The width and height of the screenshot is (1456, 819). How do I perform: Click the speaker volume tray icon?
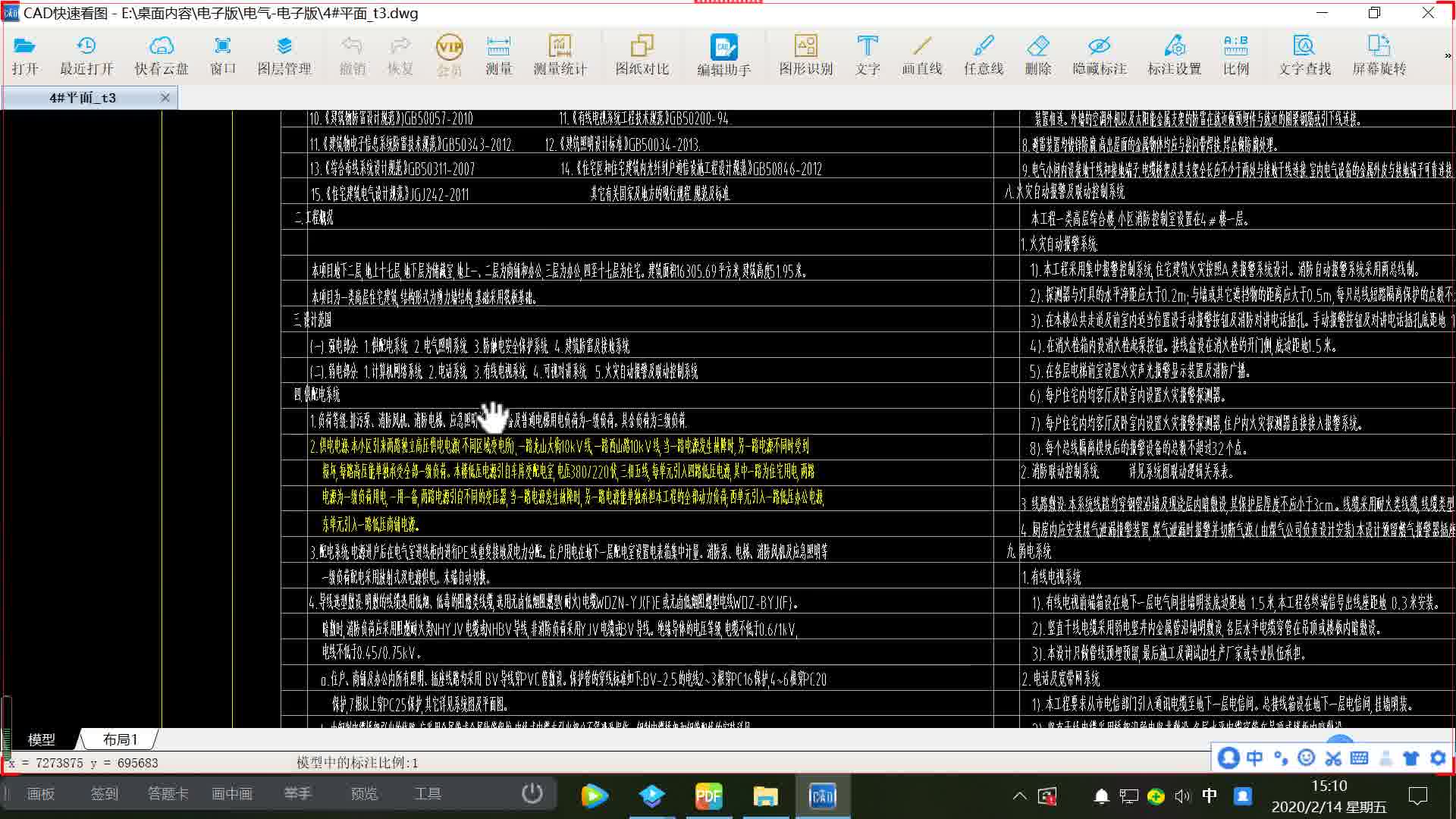(1181, 795)
